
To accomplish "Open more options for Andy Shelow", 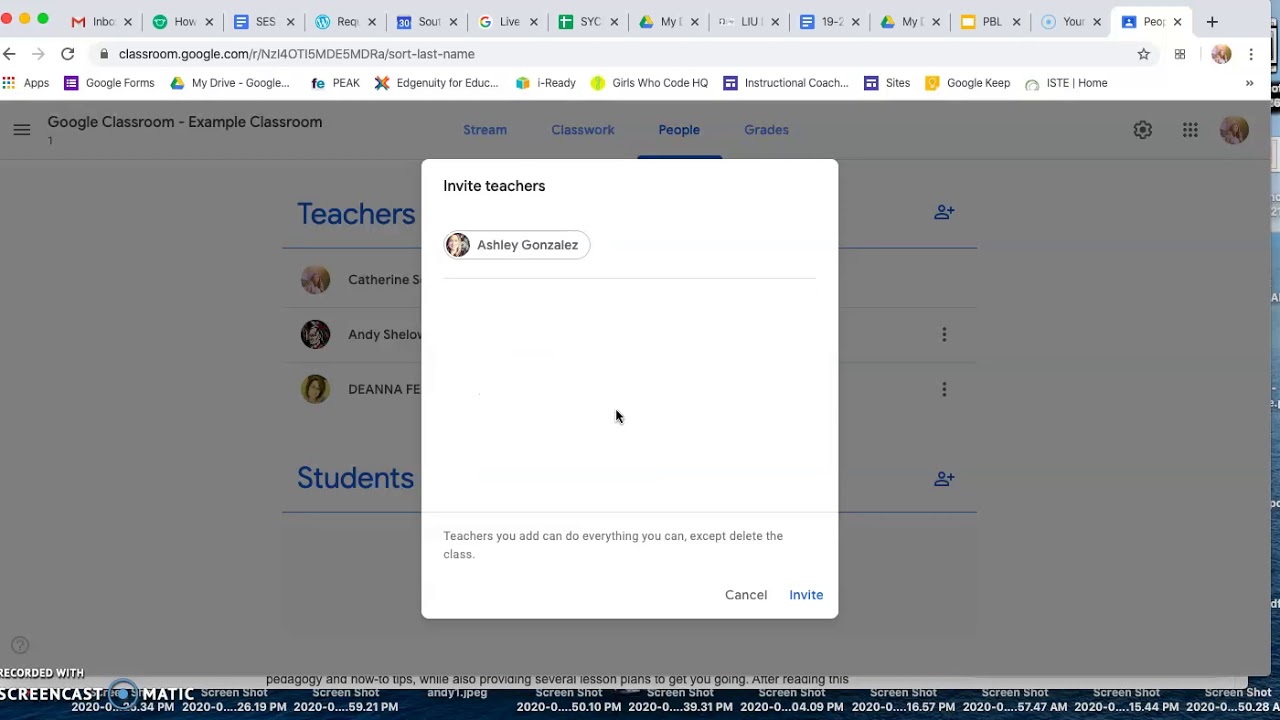I will [944, 335].
